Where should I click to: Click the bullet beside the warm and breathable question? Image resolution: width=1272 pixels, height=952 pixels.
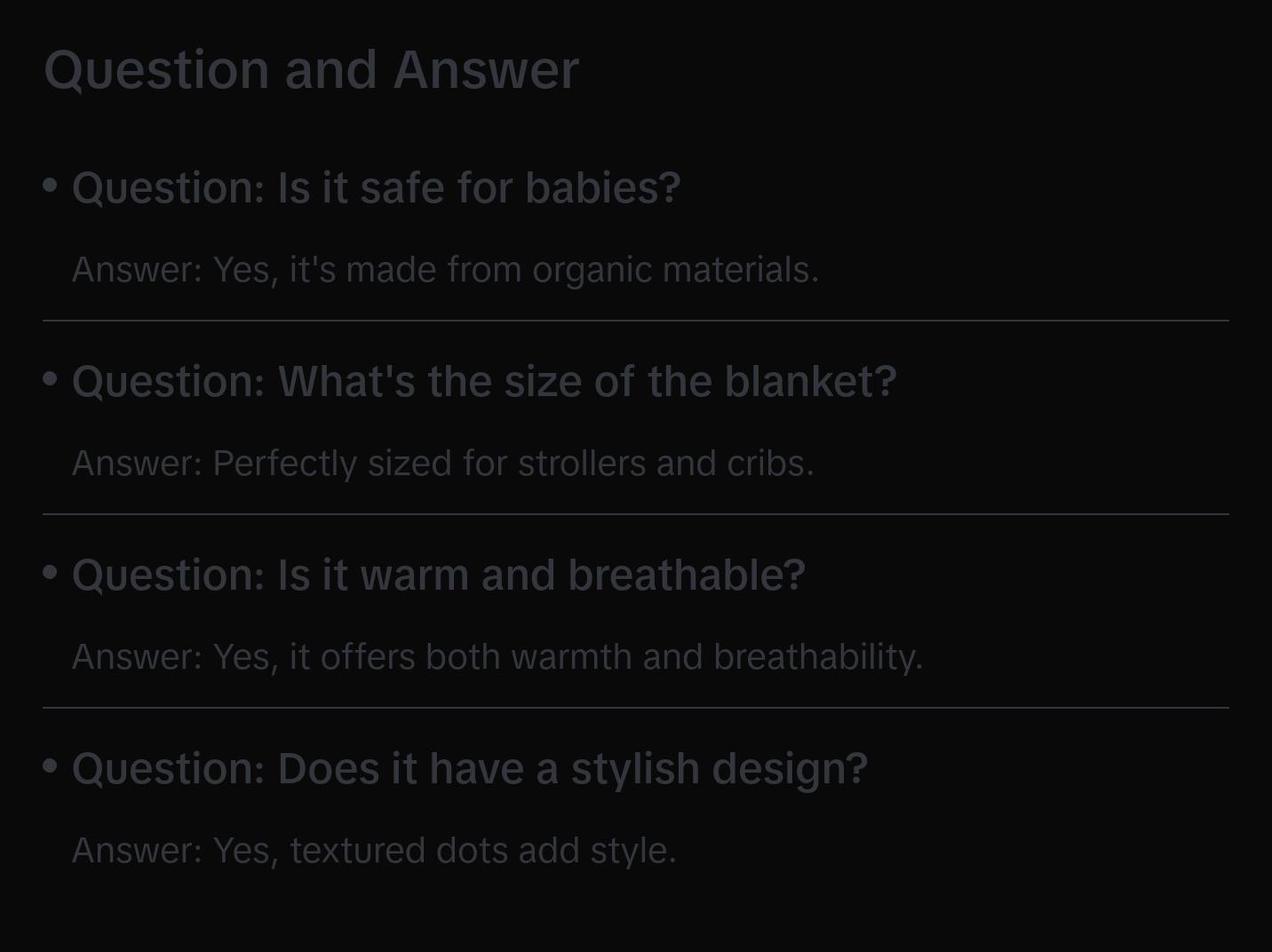[x=51, y=572]
